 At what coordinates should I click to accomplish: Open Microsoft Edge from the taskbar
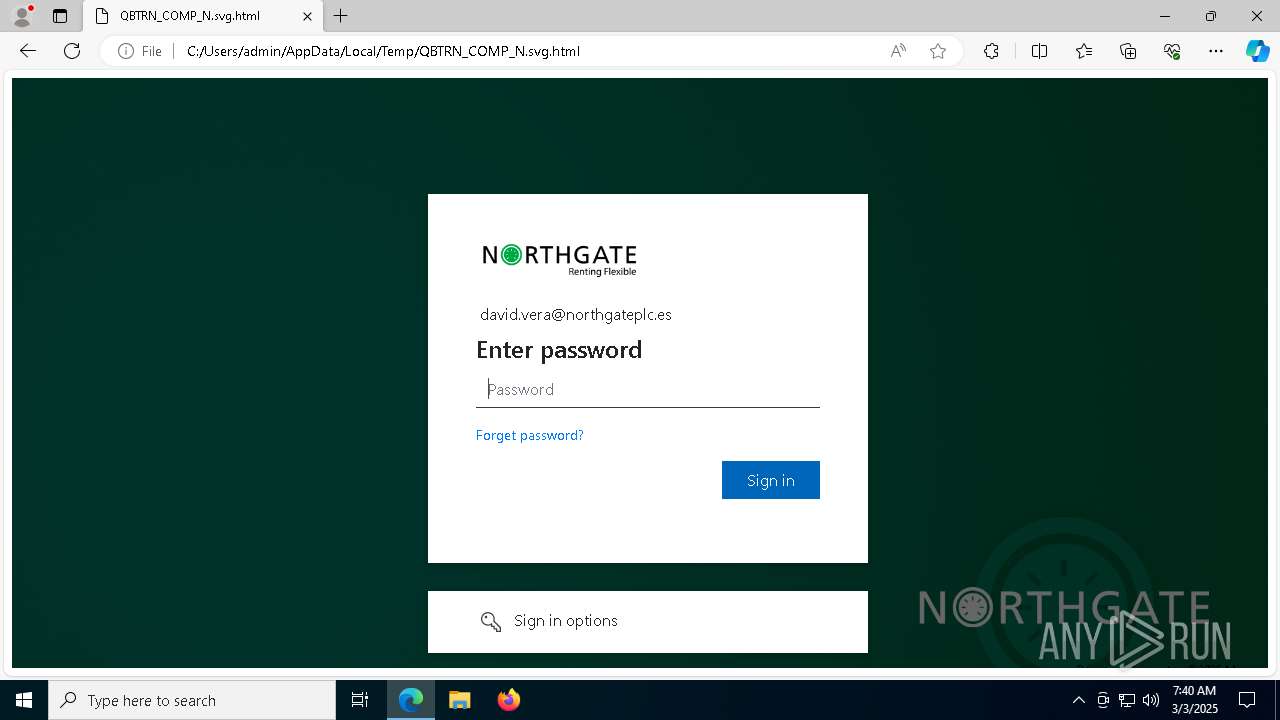click(411, 700)
